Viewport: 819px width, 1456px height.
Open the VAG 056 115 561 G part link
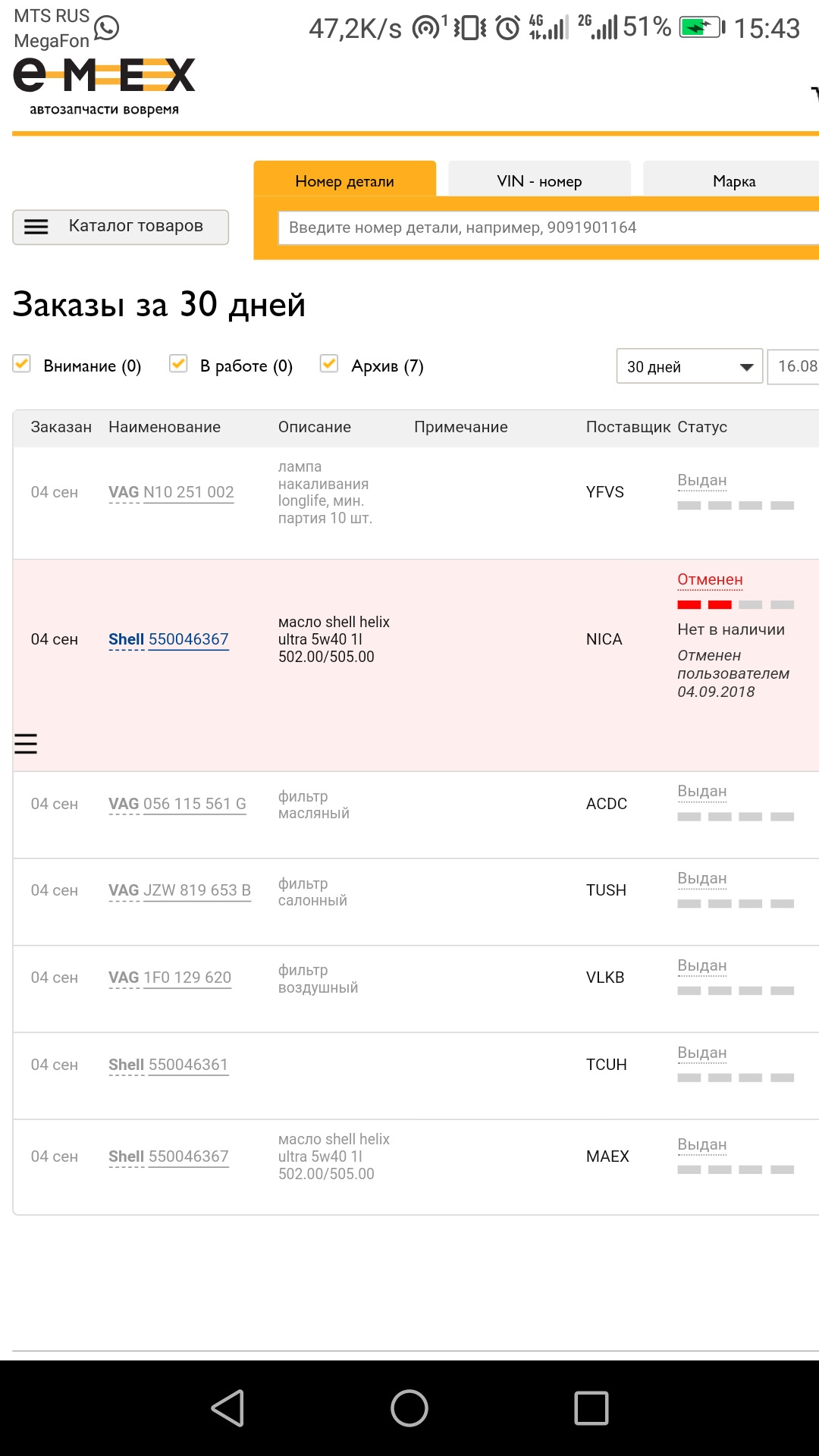pos(177,804)
